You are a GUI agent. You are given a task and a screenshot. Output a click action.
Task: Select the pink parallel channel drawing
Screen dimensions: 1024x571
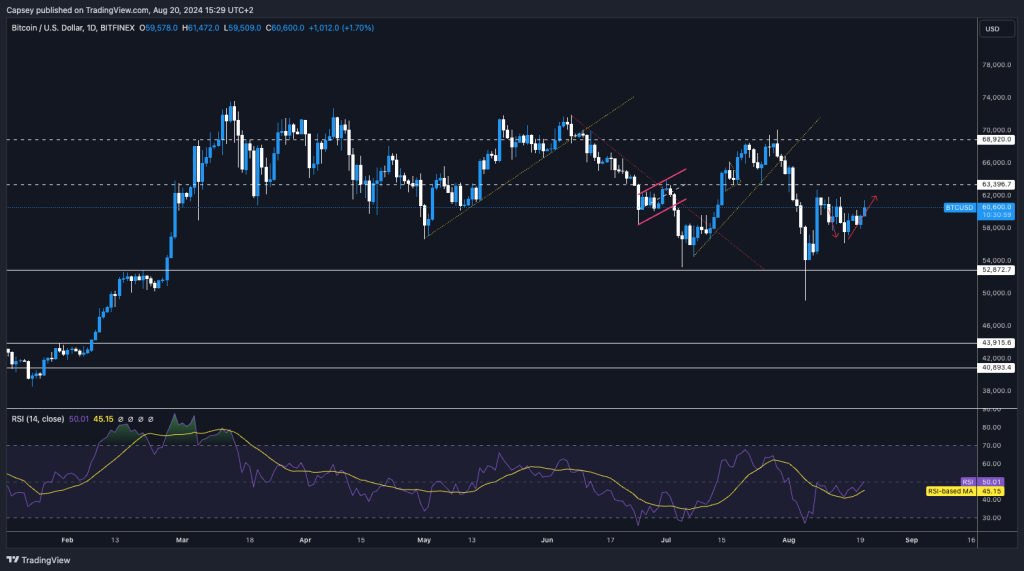[x=662, y=196]
